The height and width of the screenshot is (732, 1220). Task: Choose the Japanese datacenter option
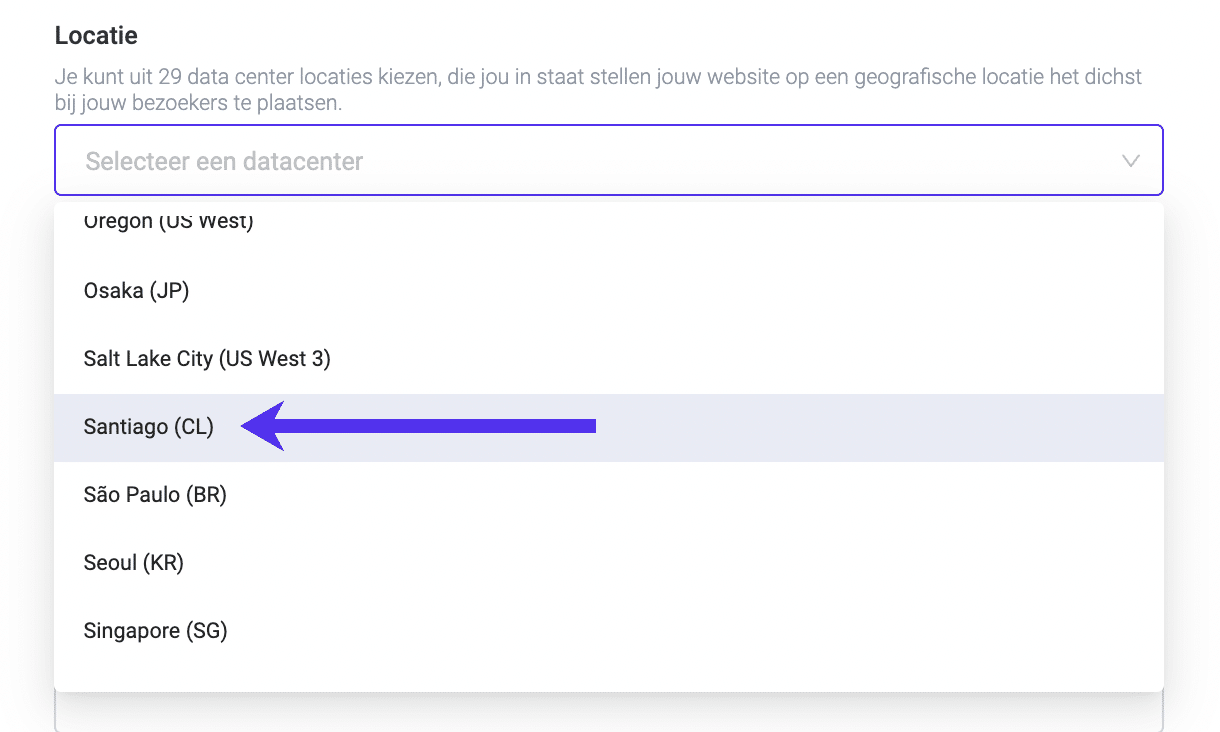tap(136, 290)
